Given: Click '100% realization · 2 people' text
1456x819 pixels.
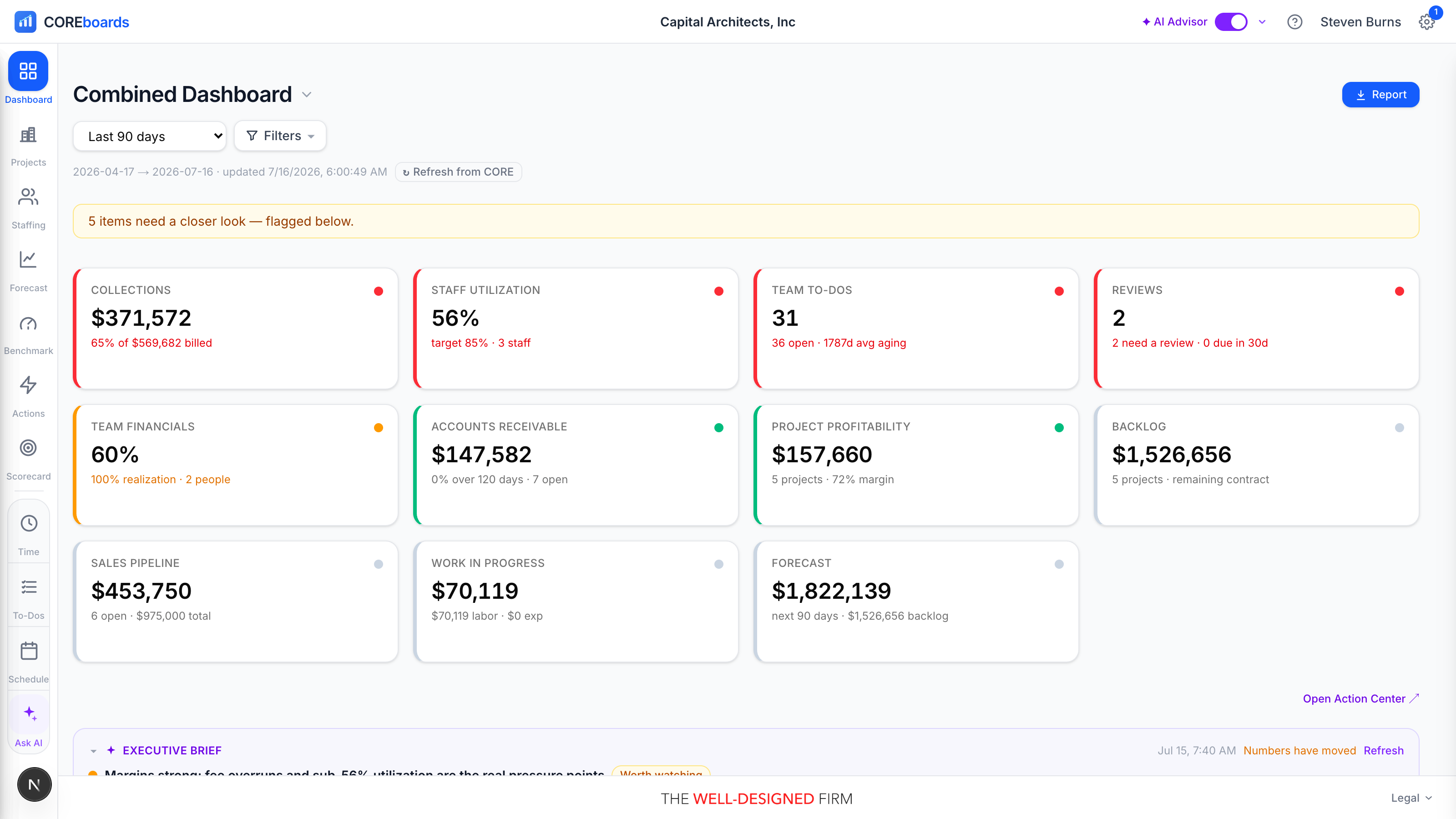Looking at the screenshot, I should click(x=161, y=479).
